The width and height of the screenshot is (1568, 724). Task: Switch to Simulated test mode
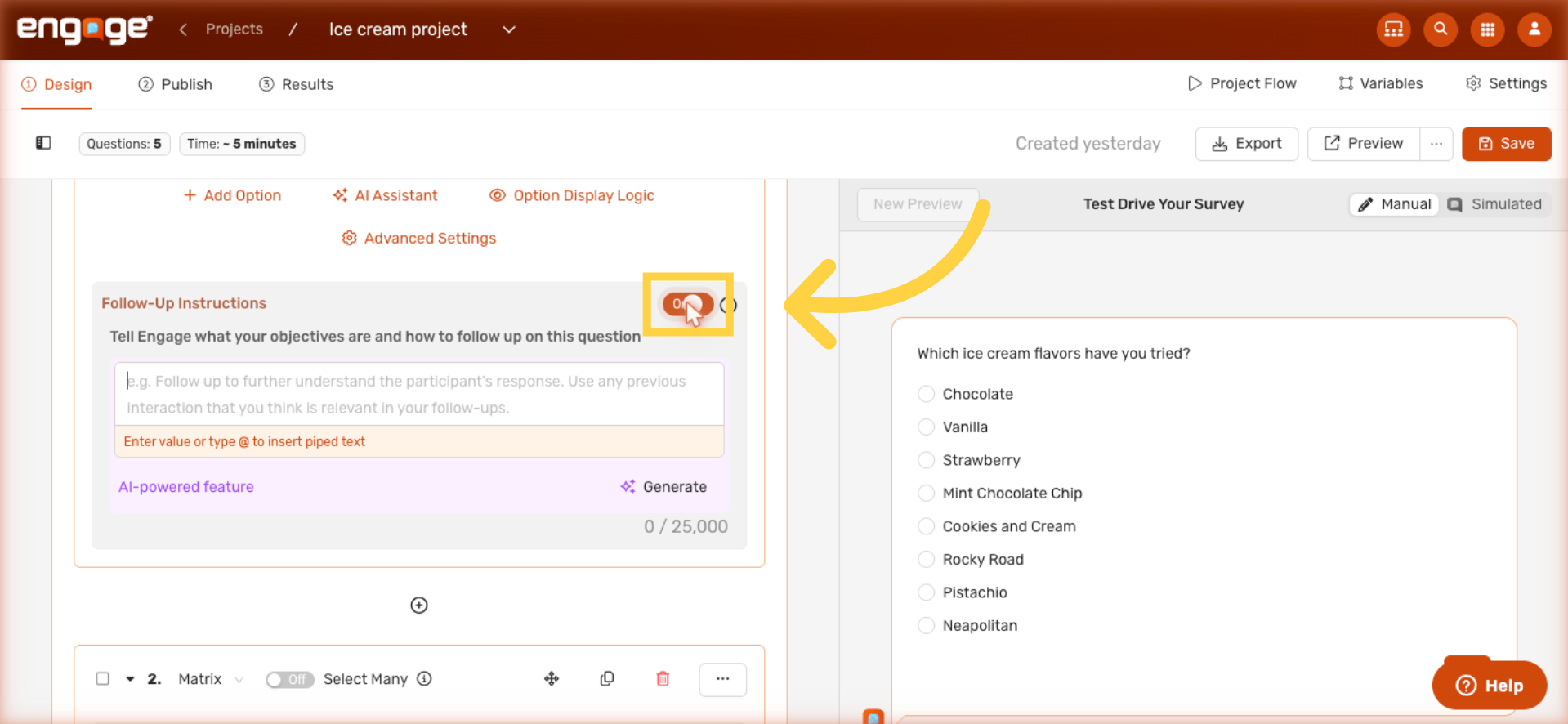coord(1494,204)
